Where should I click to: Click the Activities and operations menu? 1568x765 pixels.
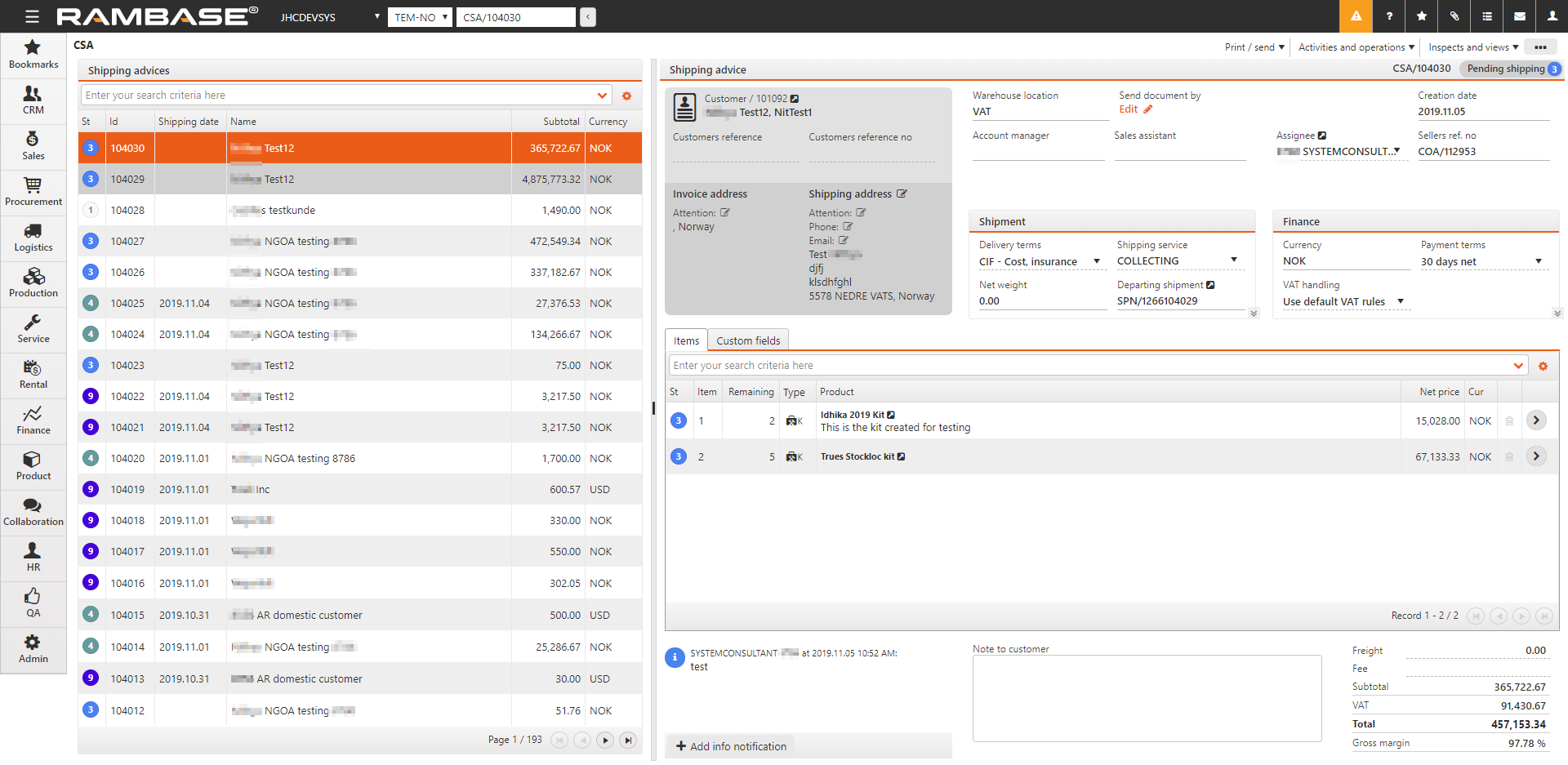pyautogui.click(x=1356, y=47)
